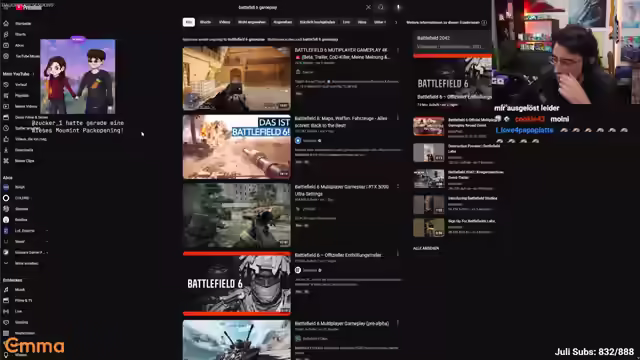Select the Kürzlich hochgeladen filter chip
This screenshot has width=640, height=360.
coord(317,22)
